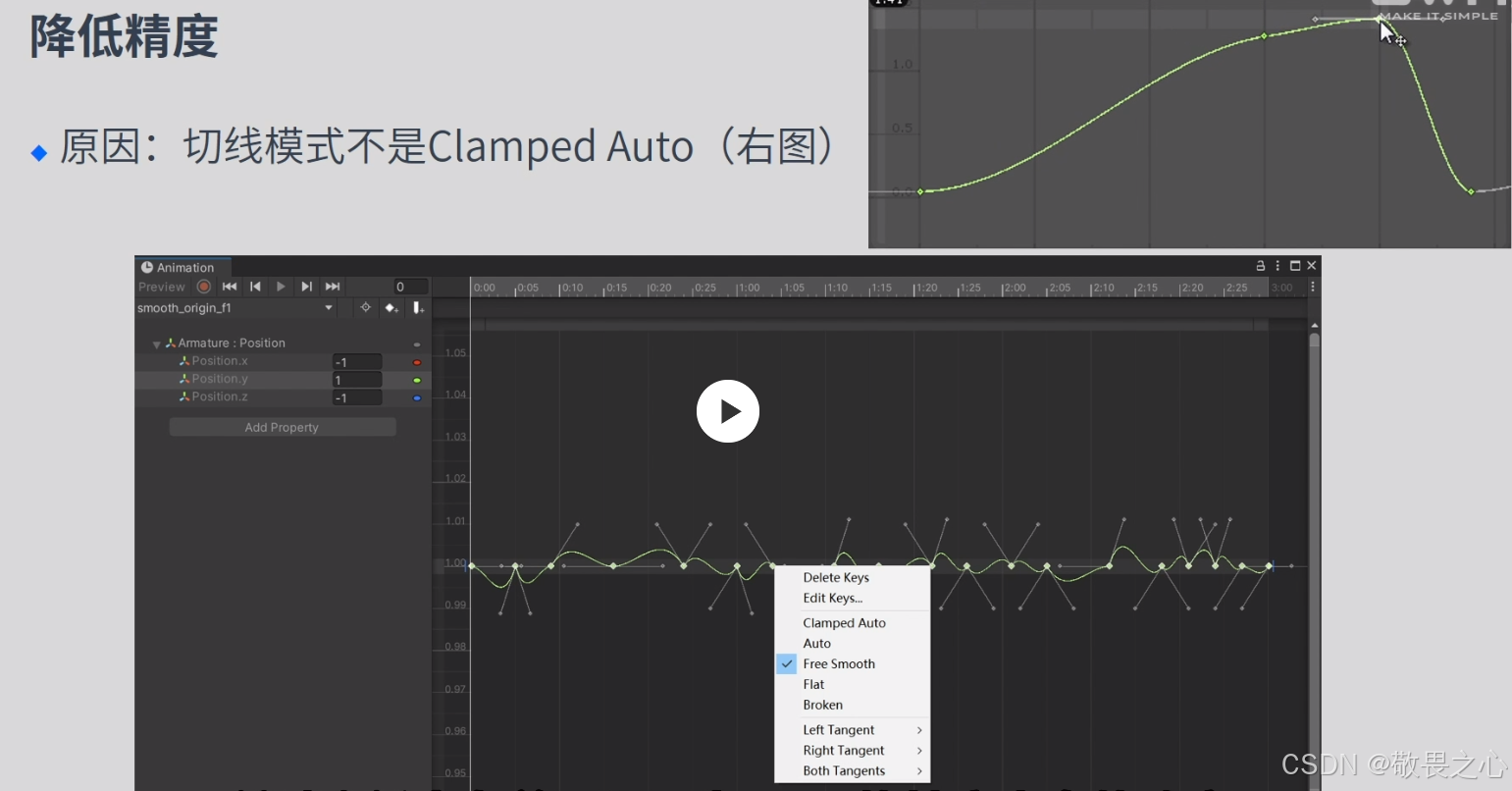The width and height of the screenshot is (1512, 791).
Task: Click the current frame number field
Action: [x=410, y=287]
